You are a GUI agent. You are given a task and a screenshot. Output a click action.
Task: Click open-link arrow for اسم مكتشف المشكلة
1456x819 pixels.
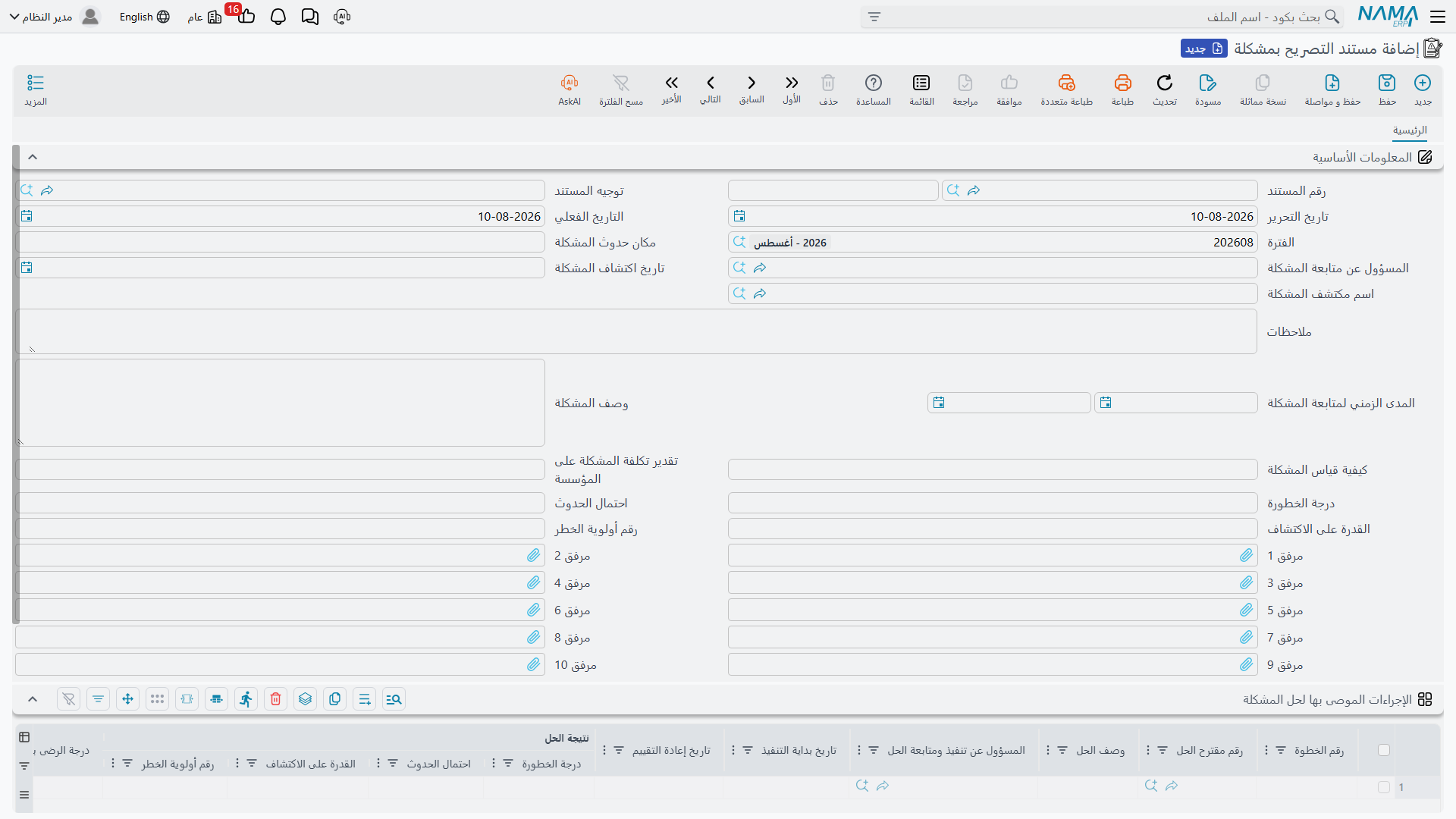[x=760, y=293]
